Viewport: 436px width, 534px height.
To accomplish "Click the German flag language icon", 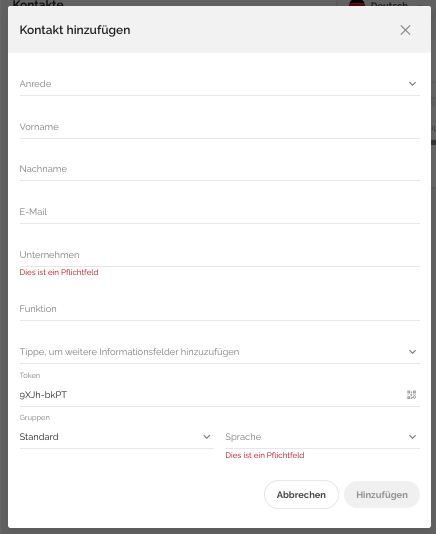I will tap(357, 3).
